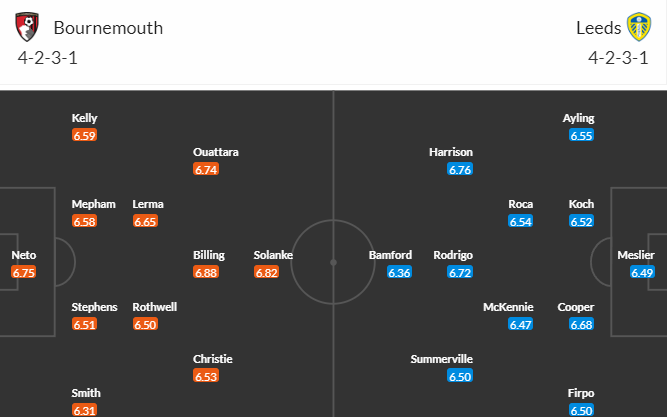Click the Bournemouth club crest icon
The height and width of the screenshot is (417, 667).
point(27,27)
